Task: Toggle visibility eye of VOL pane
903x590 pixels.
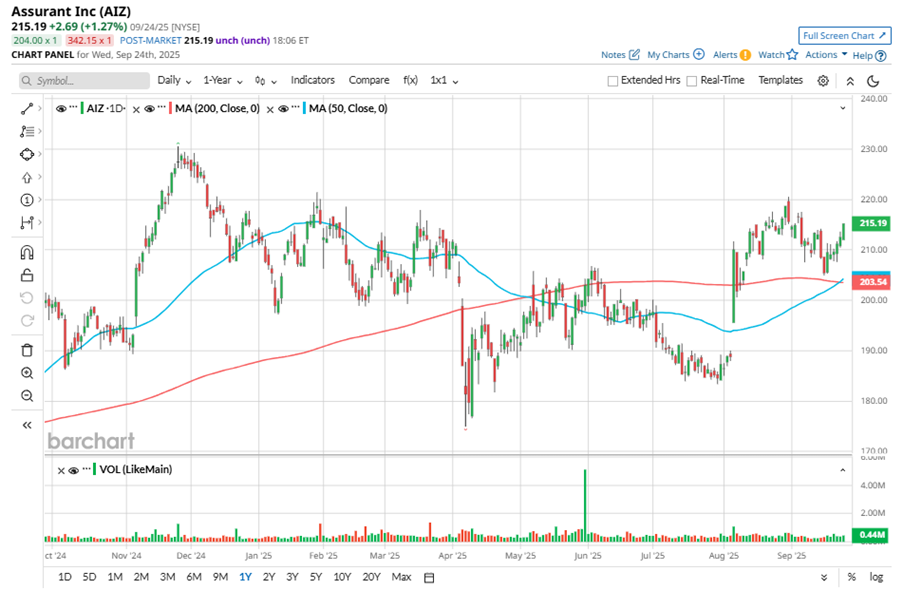Action: [73, 471]
